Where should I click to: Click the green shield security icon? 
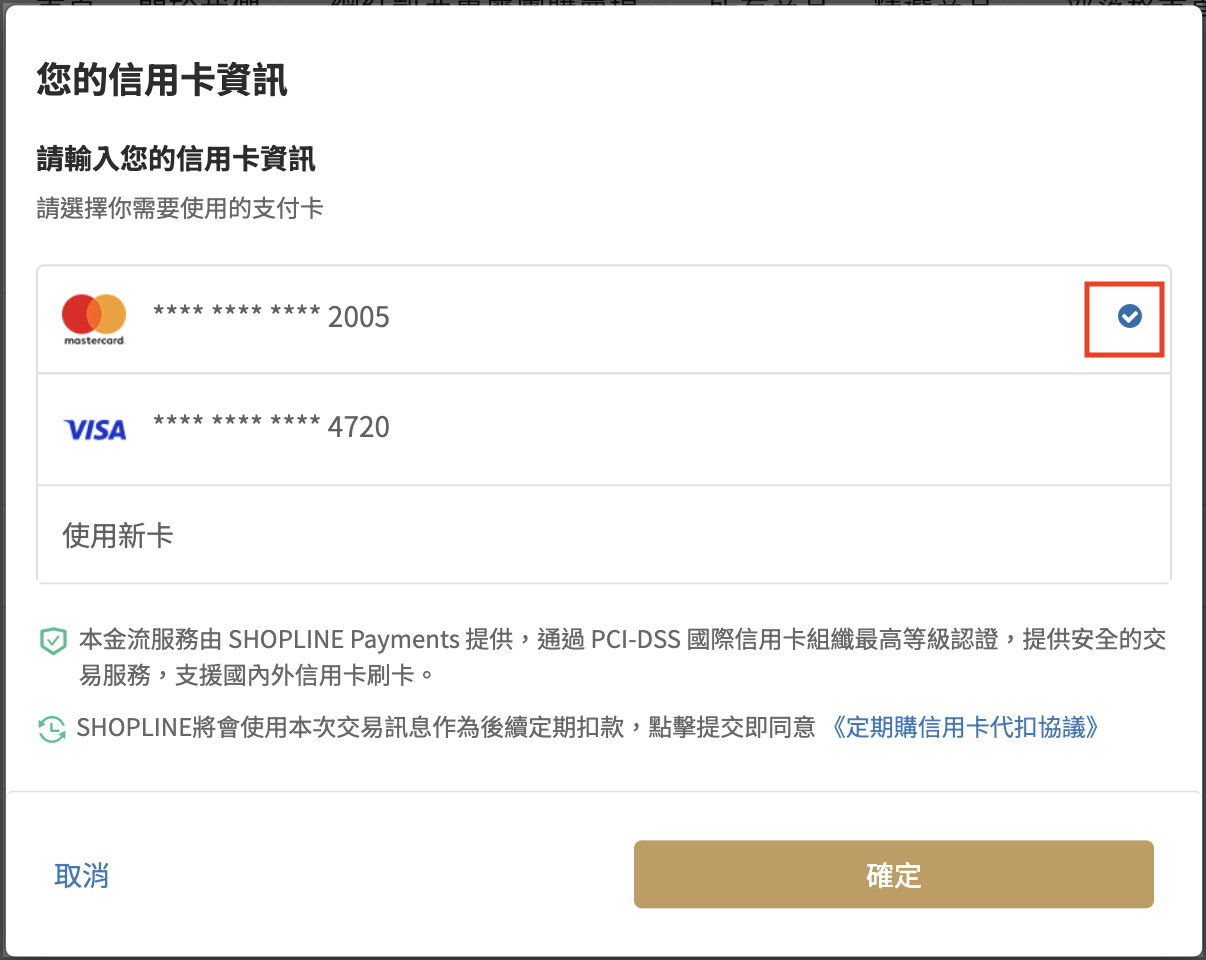pyautogui.click(x=52, y=640)
